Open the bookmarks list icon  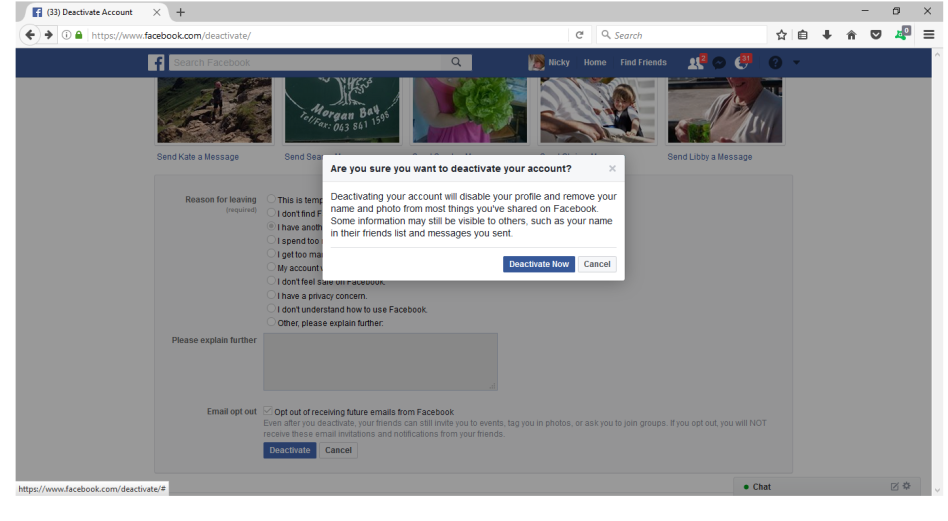[x=802, y=35]
